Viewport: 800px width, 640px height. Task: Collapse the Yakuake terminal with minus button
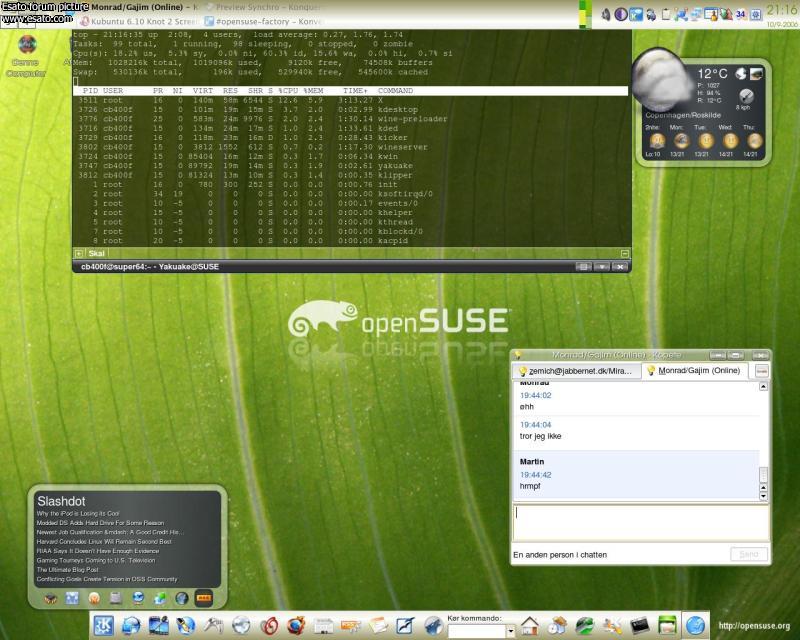624,254
